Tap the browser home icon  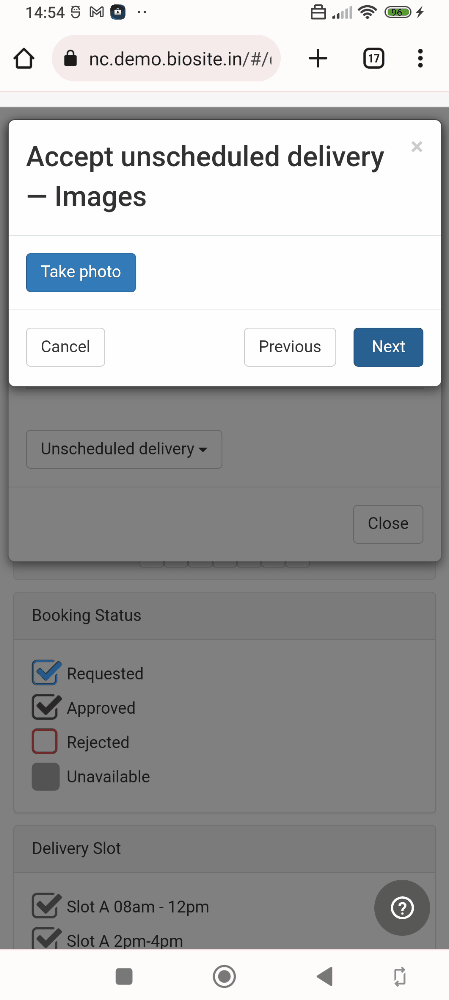(x=24, y=59)
